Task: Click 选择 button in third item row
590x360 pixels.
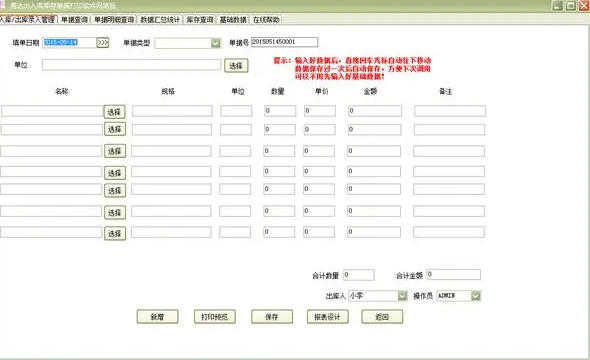Action: point(114,151)
